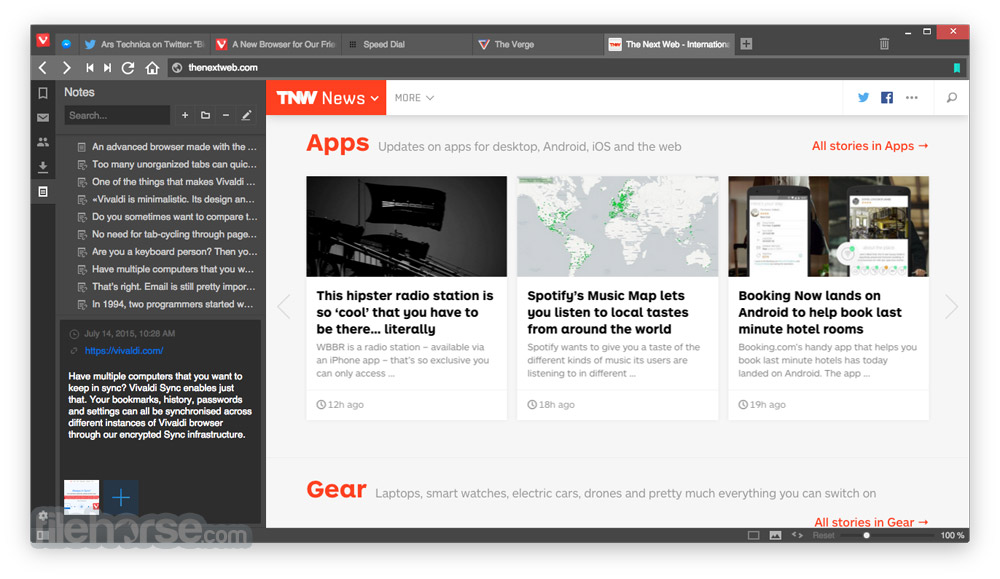Image resolution: width=1000 pixels, height=579 pixels.
Task: Create a new notes folder
Action: click(205, 115)
